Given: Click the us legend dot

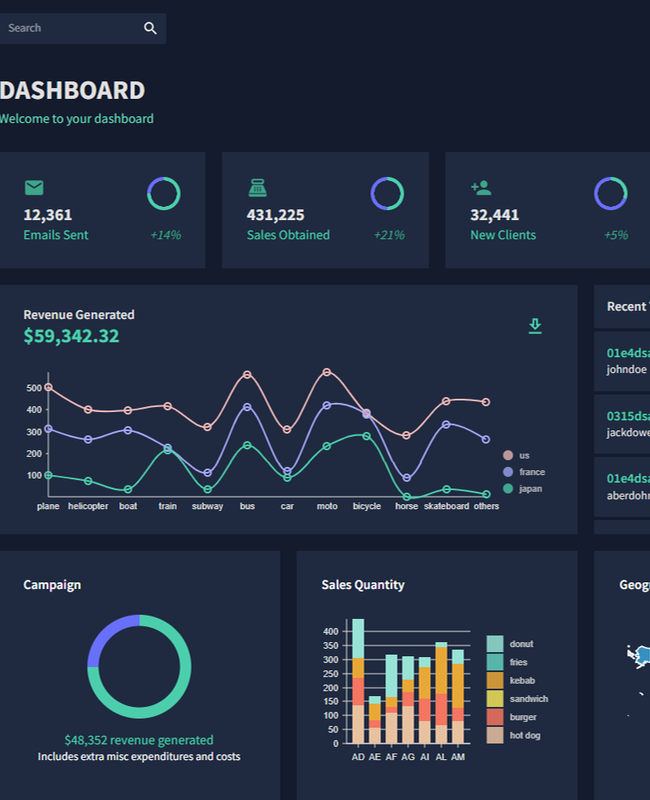Looking at the screenshot, I should pyautogui.click(x=508, y=455).
